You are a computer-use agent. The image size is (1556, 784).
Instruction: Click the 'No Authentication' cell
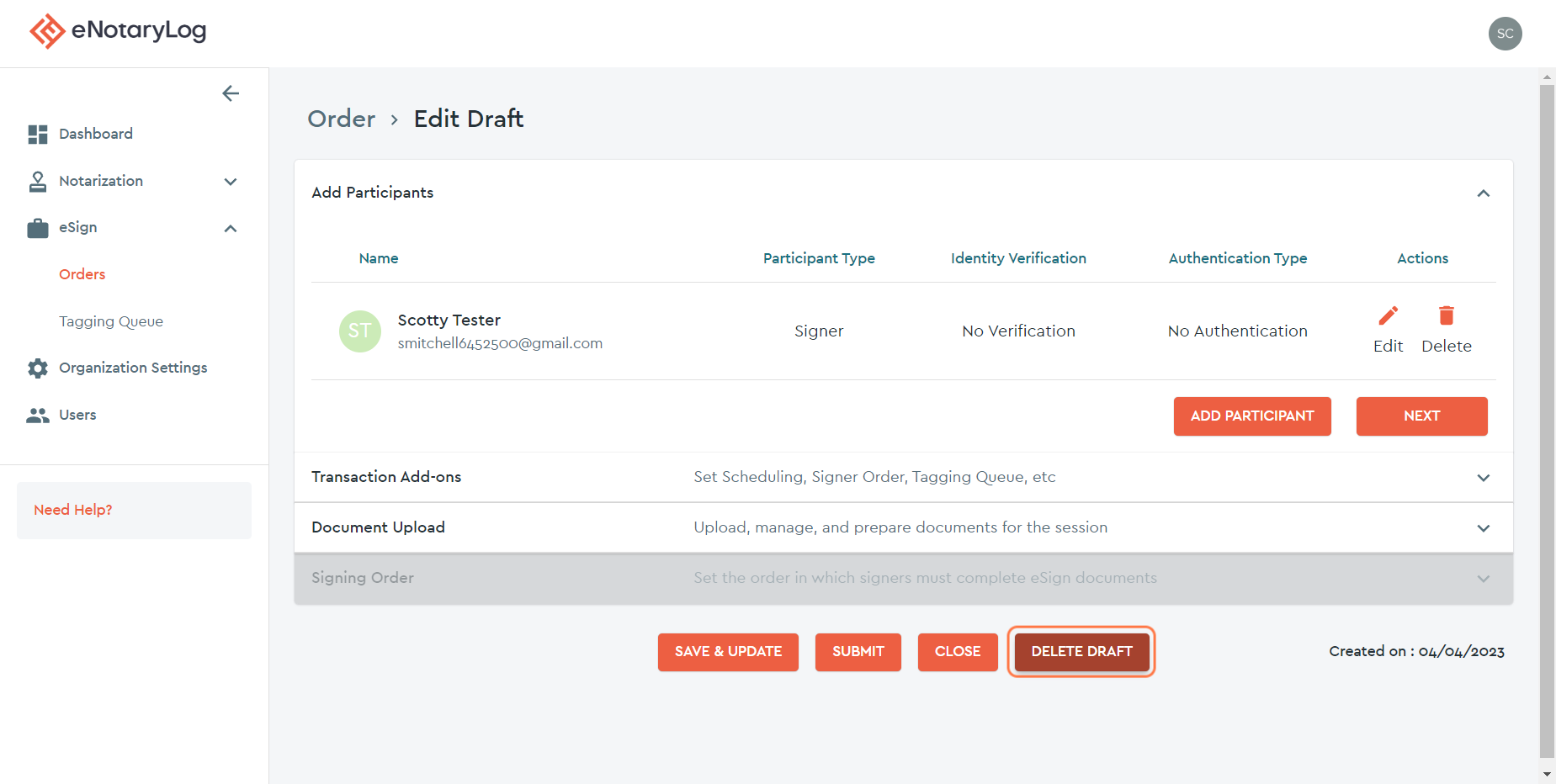coord(1238,331)
